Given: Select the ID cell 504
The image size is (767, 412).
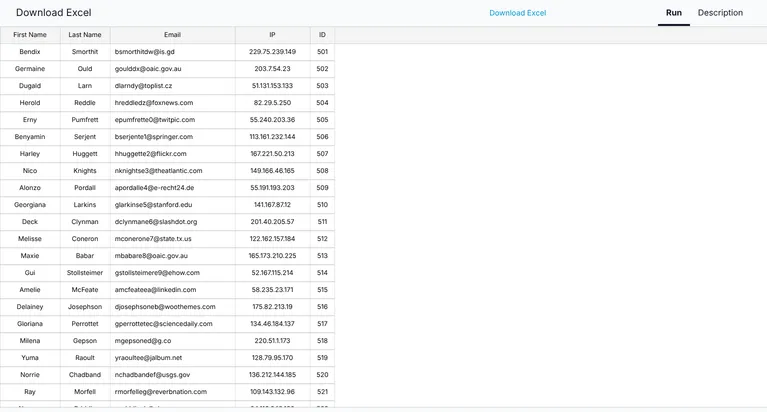Looking at the screenshot, I should (322, 103).
